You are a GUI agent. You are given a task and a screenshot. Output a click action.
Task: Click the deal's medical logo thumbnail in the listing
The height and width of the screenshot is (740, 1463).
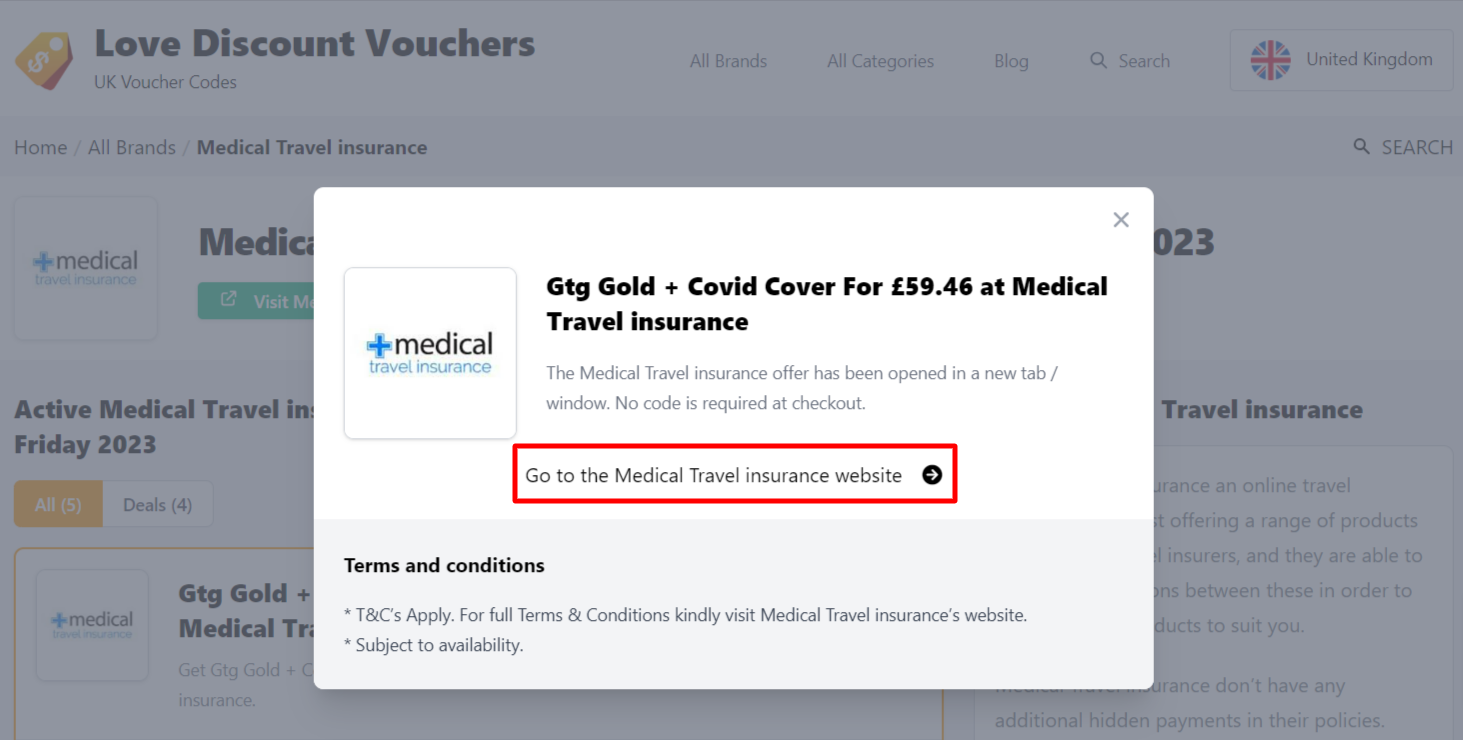coord(92,624)
